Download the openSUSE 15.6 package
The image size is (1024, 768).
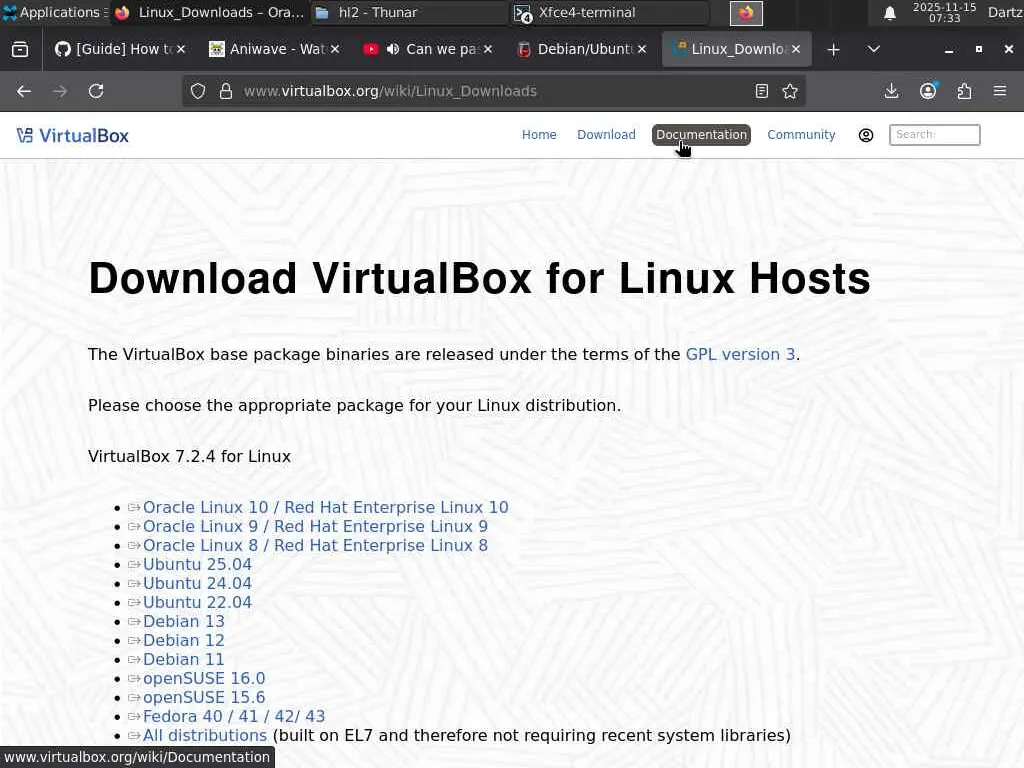pyautogui.click(x=204, y=697)
